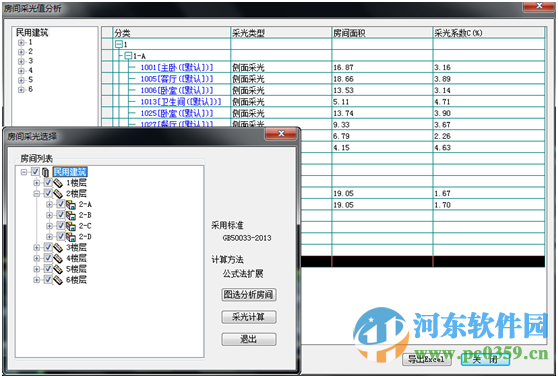Click the area value 18.66
Screen dimensions: 558x378
coord(343,79)
